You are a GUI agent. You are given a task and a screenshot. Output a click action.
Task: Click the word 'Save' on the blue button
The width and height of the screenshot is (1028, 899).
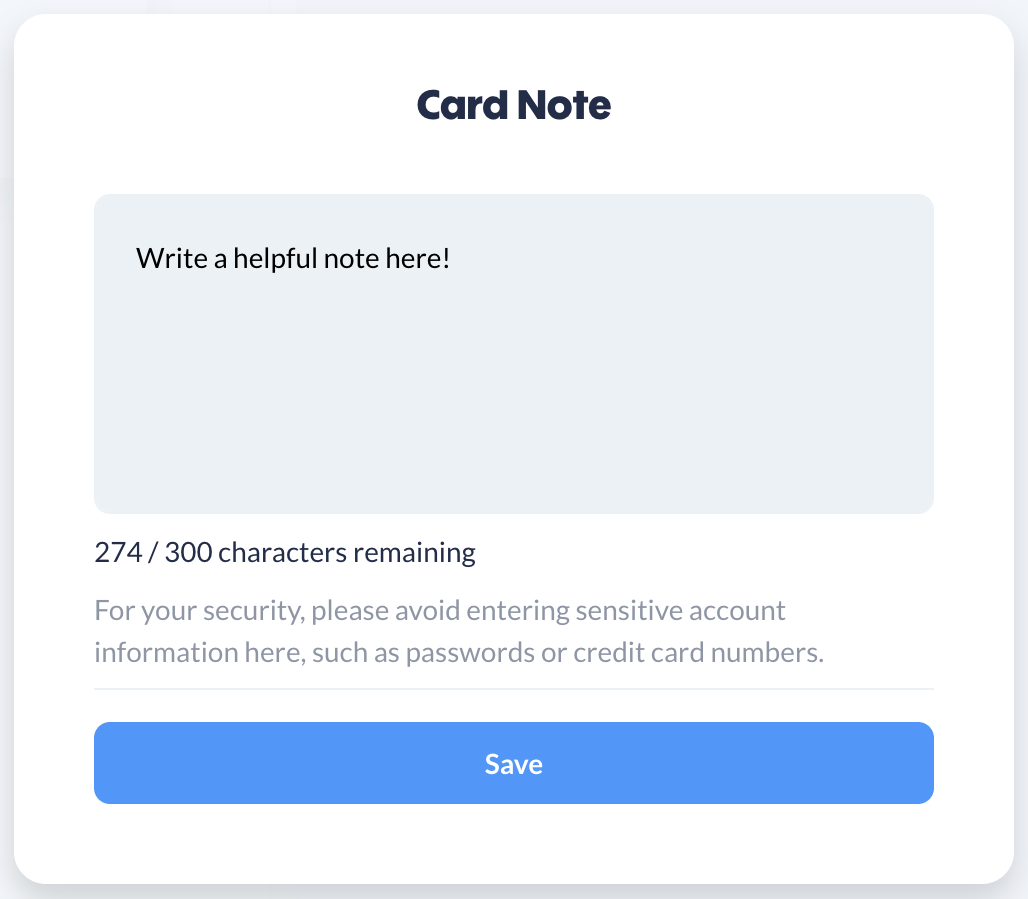pos(514,763)
